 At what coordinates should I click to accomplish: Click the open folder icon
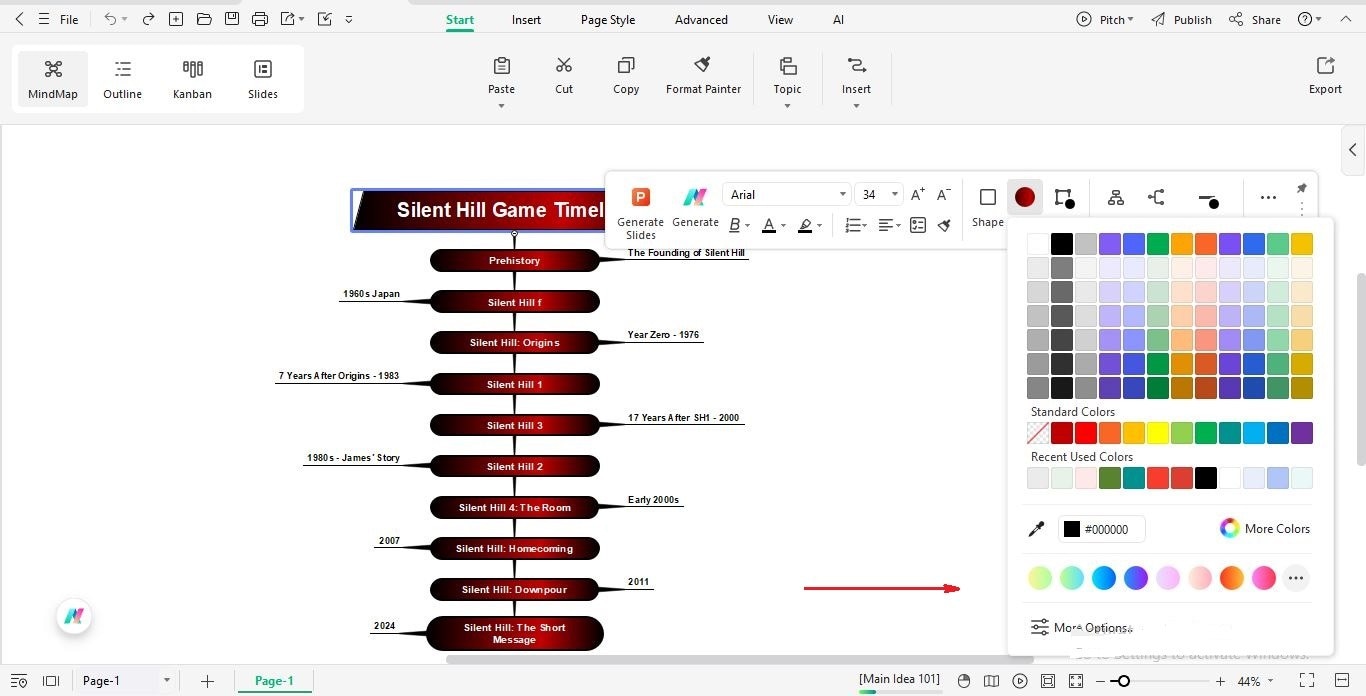(204, 19)
